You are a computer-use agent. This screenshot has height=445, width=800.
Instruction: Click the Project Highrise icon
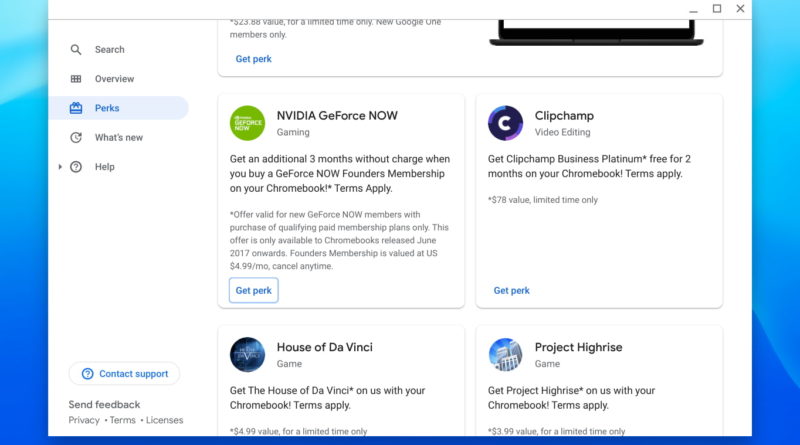[x=505, y=354]
